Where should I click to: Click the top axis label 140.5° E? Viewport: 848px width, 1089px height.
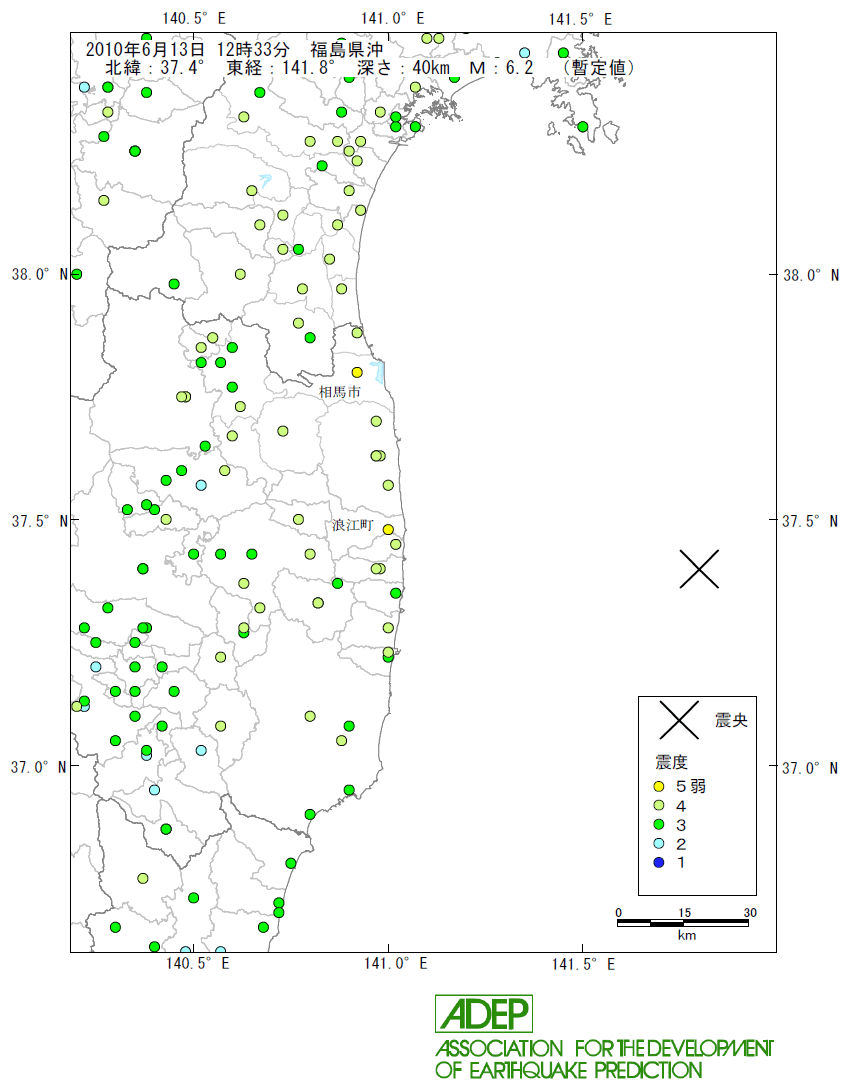coord(194,19)
